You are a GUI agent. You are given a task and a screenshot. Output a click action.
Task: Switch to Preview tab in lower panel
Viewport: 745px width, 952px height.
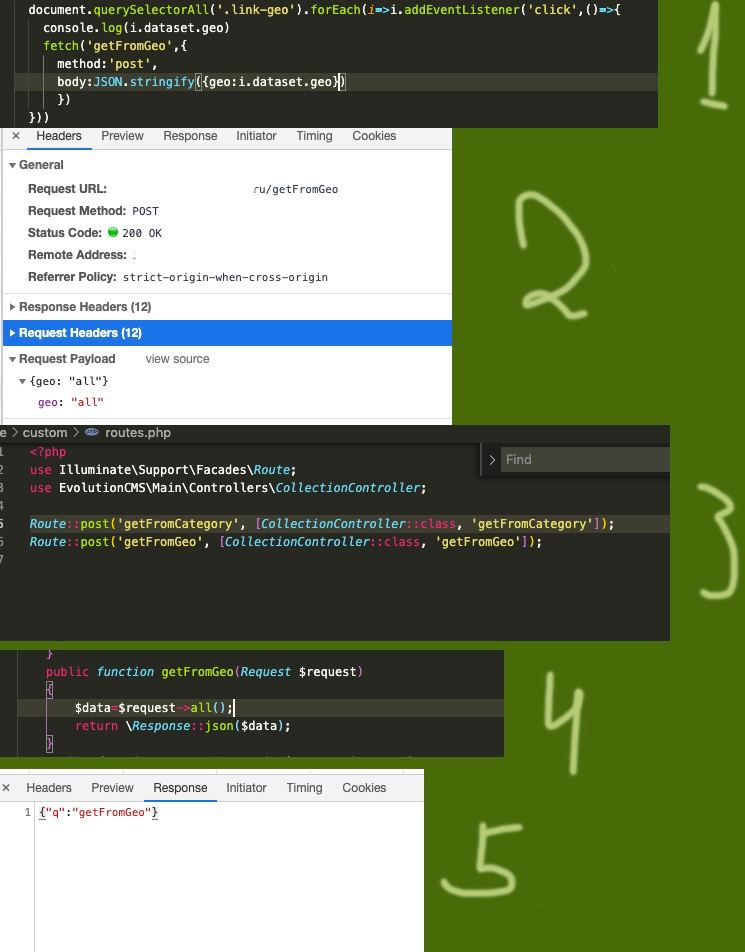(x=112, y=787)
